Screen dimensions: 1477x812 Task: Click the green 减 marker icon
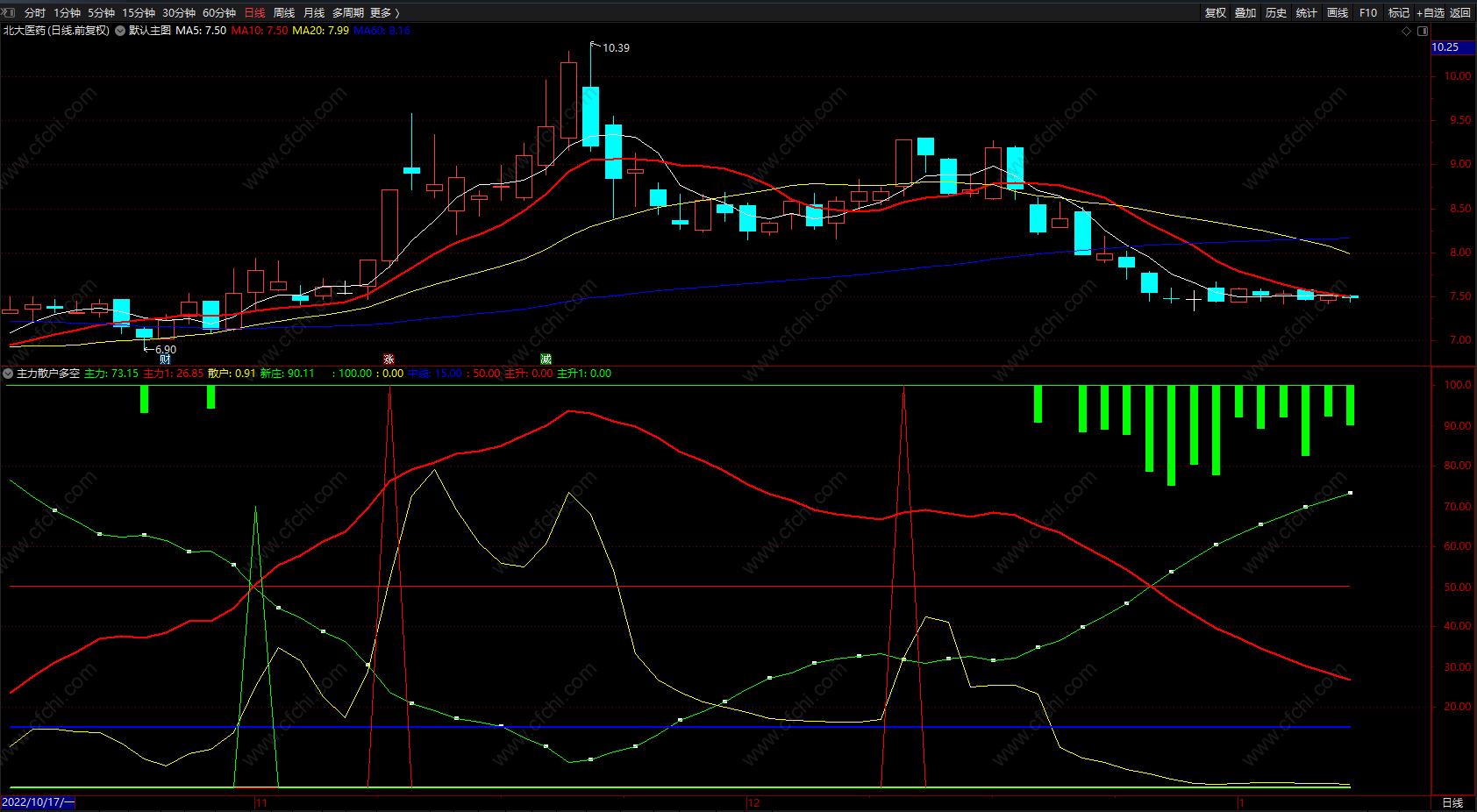tap(546, 360)
